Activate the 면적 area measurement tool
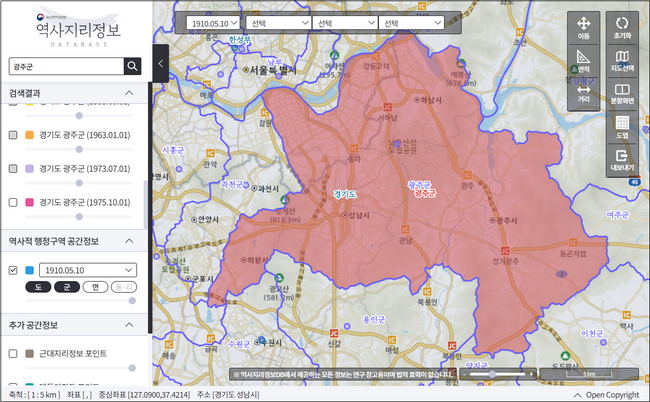The width and height of the screenshot is (650, 402). [584, 60]
